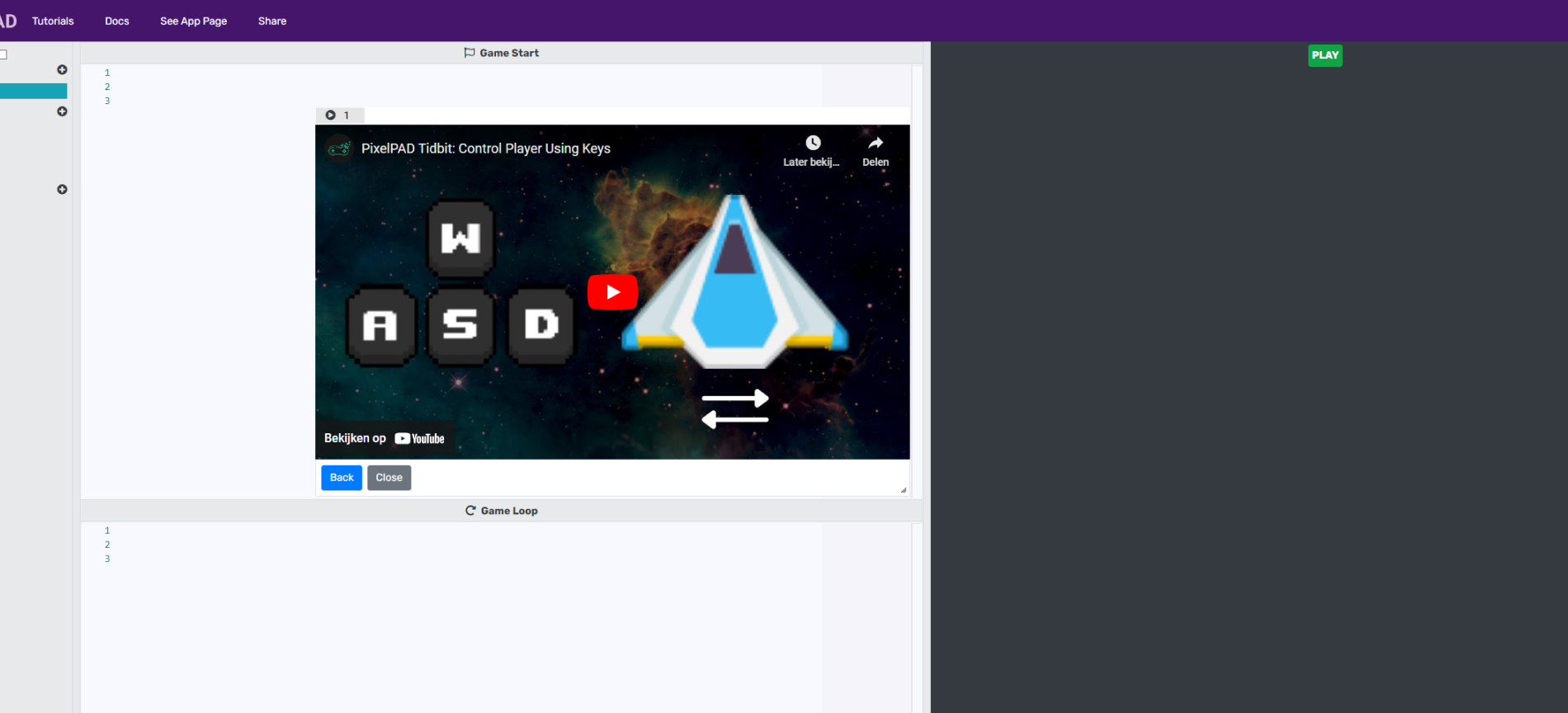
Task: Click the loop icon beside Game Loop
Action: click(470, 511)
